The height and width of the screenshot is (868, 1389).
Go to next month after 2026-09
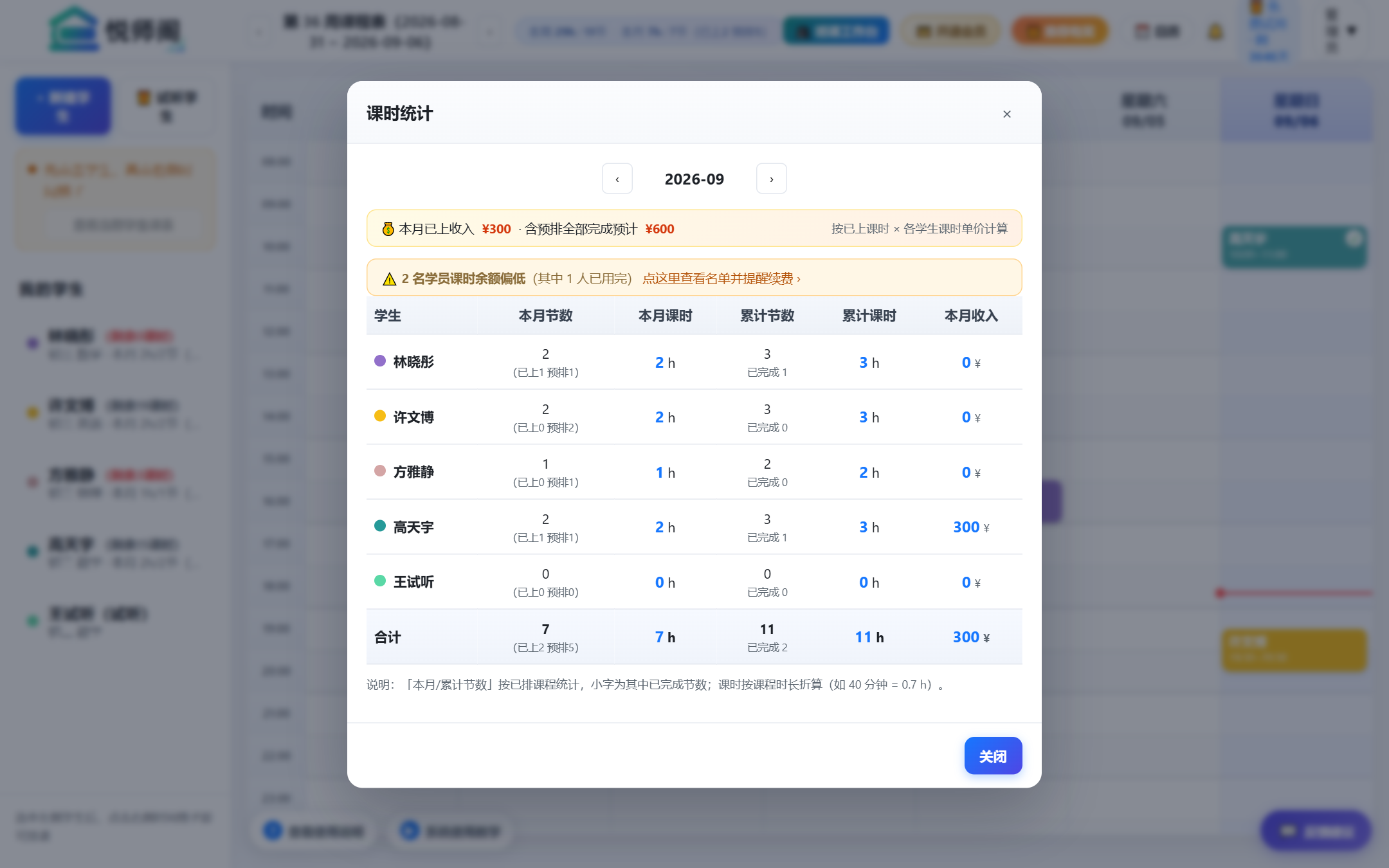point(772,179)
